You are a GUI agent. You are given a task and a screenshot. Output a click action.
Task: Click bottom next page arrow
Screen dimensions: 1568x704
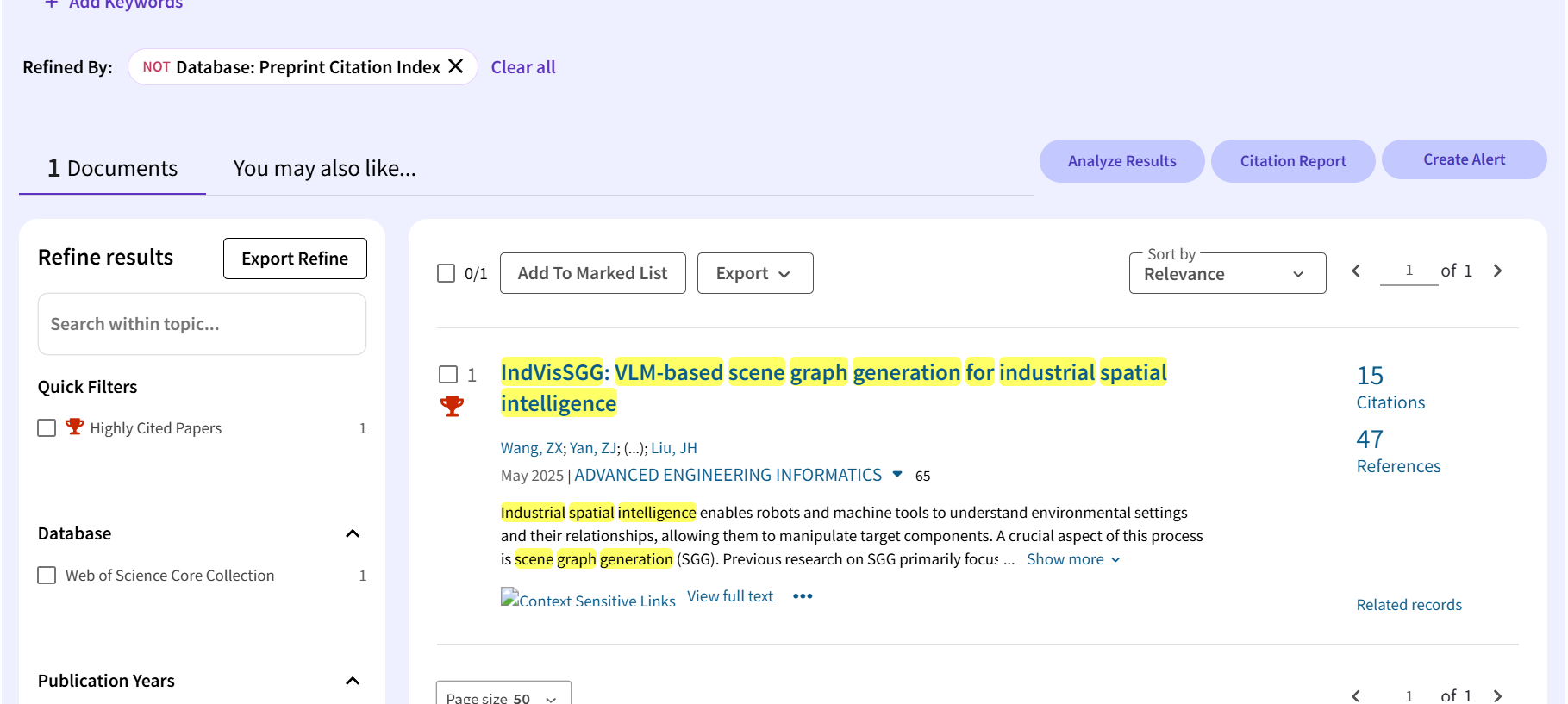[x=1497, y=695]
